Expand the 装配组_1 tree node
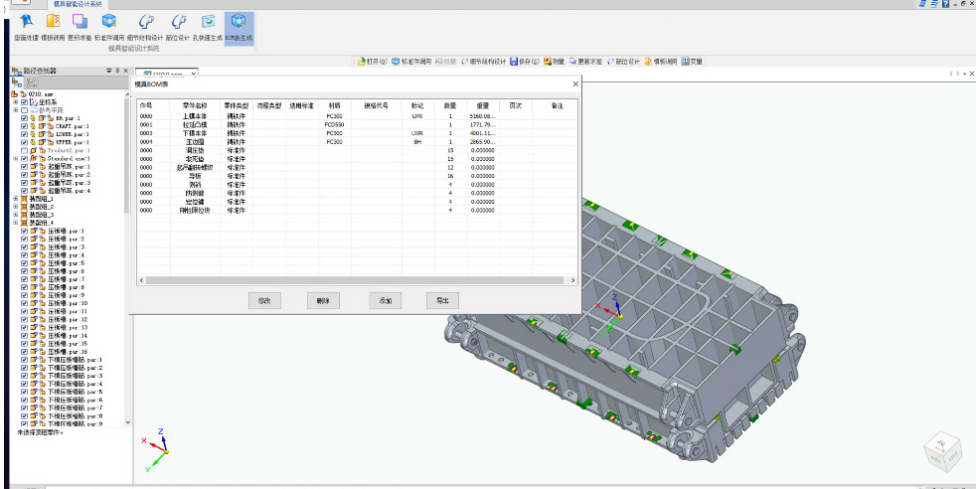Screen dimensions: 976x489 coord(15,199)
